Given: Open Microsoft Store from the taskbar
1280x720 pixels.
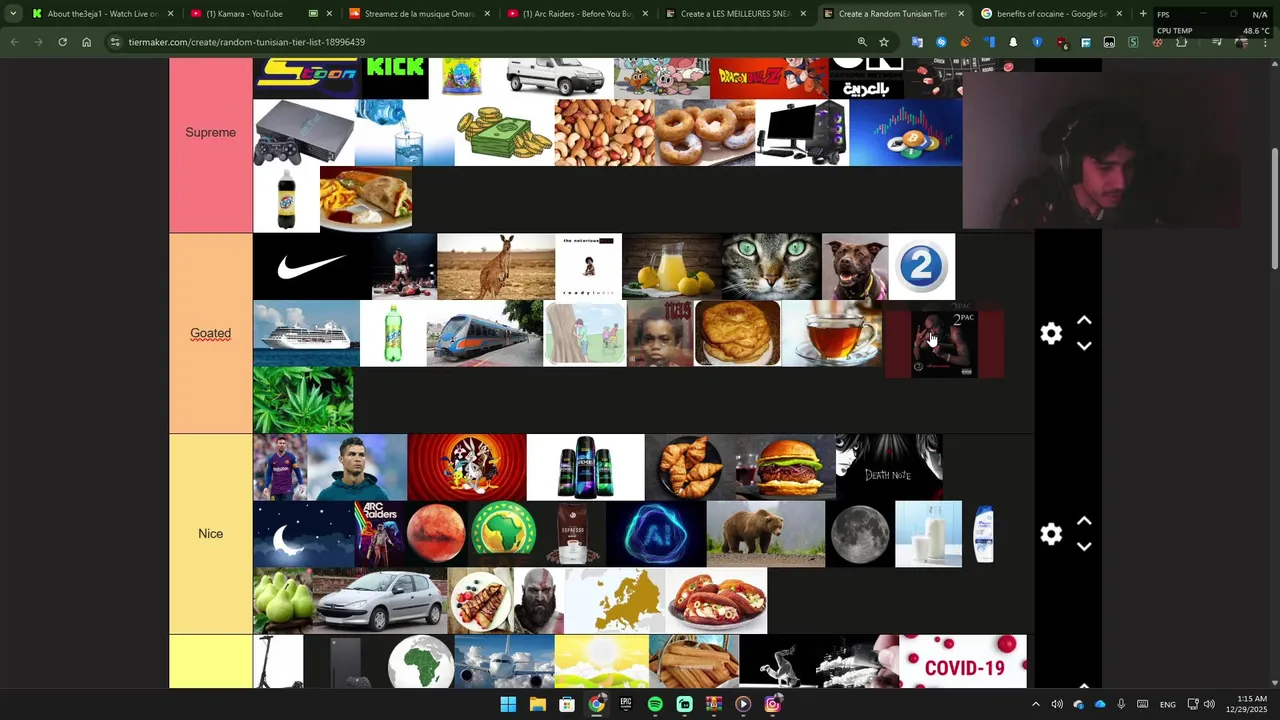Looking at the screenshot, I should click(x=567, y=705).
